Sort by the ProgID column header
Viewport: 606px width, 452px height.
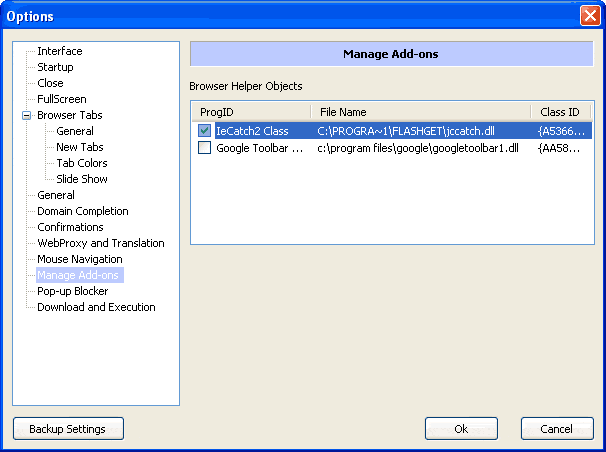tap(251, 112)
